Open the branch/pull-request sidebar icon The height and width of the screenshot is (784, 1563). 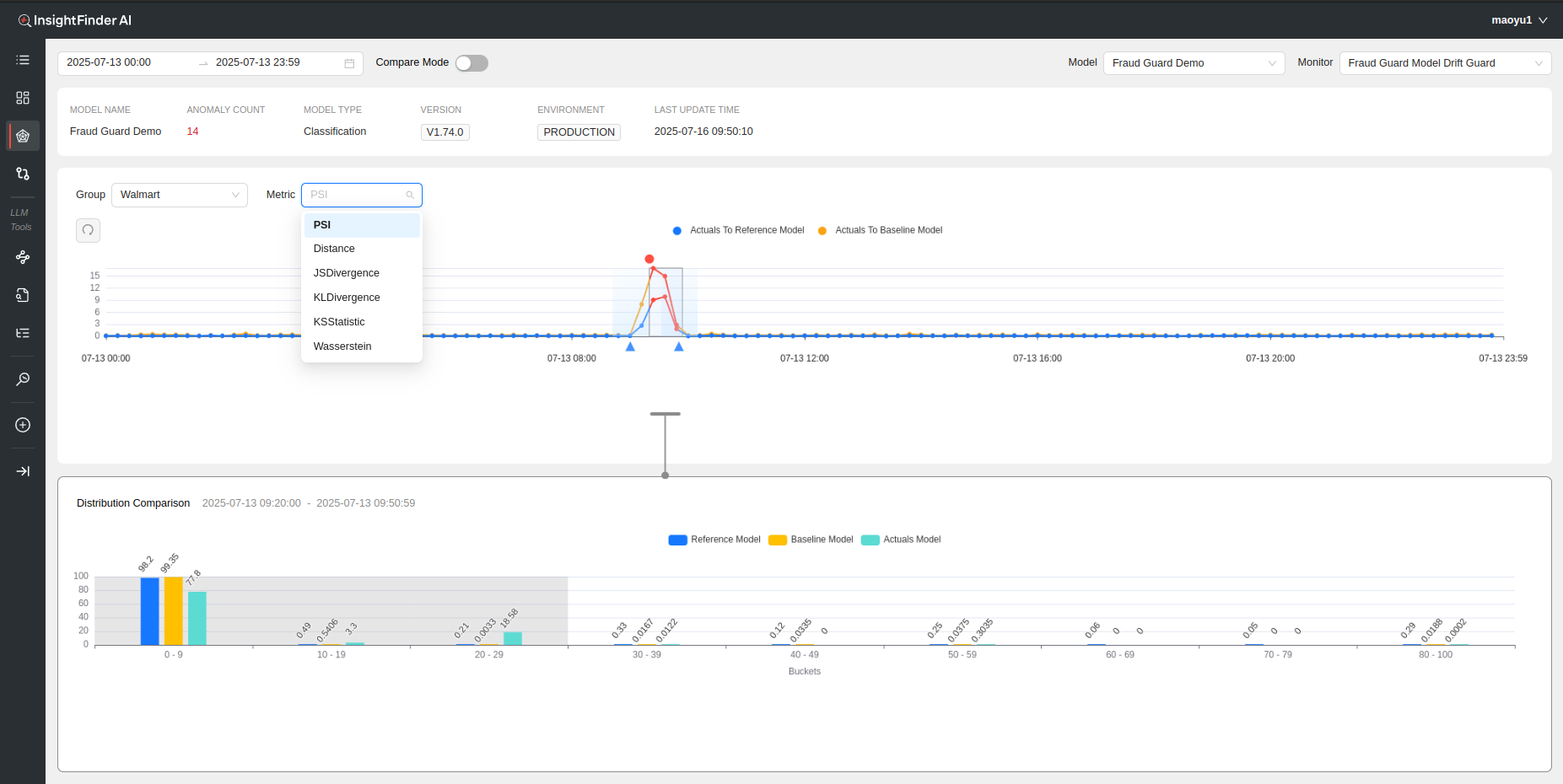(23, 174)
